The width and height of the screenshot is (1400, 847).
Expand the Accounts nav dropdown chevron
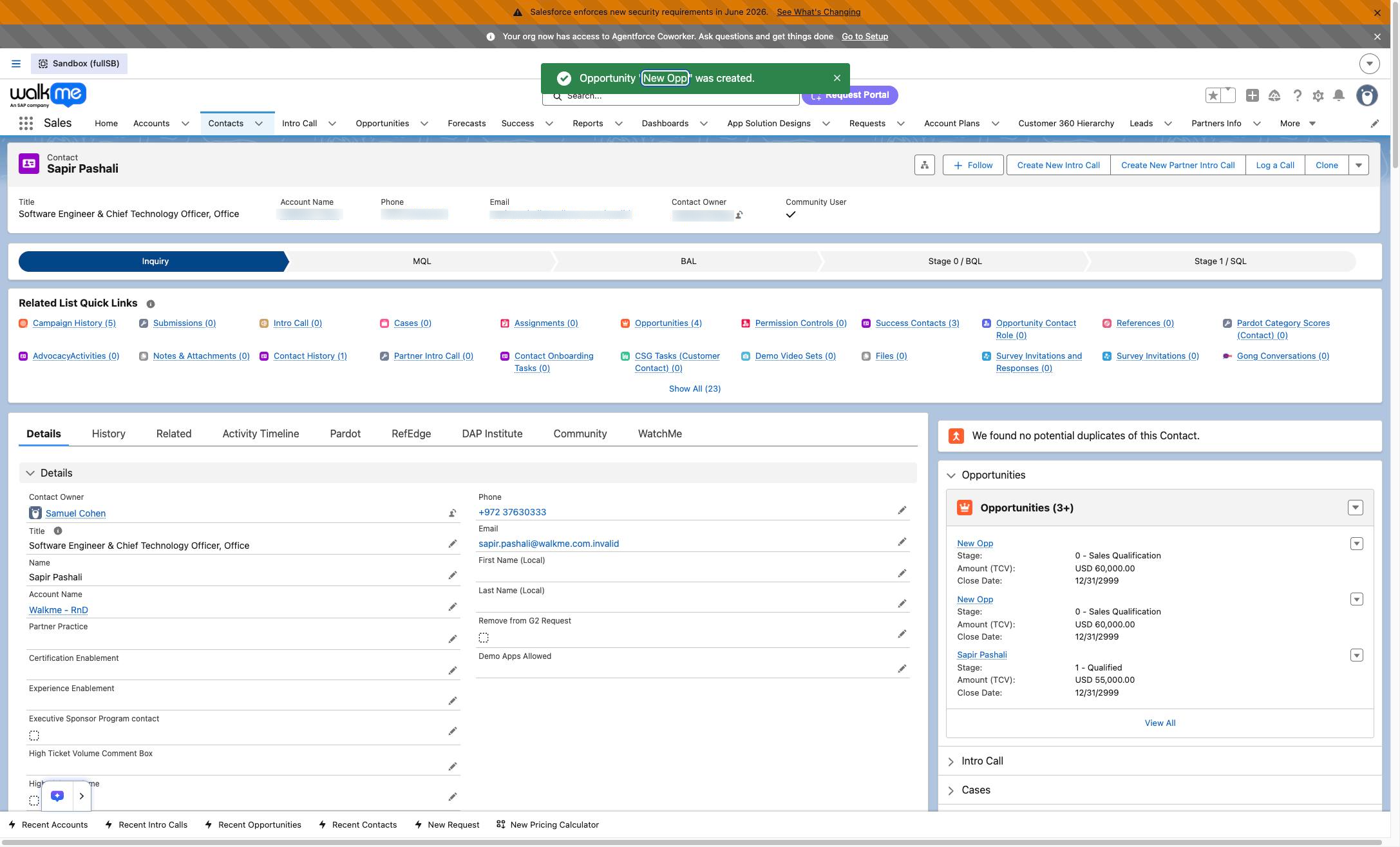(x=185, y=124)
